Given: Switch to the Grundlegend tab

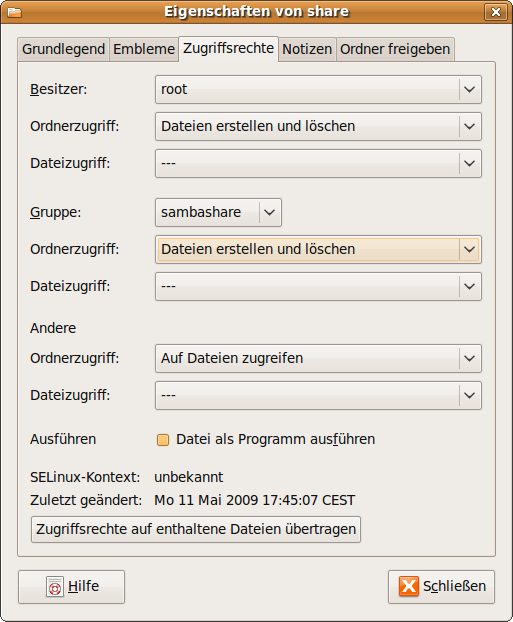Looking at the screenshot, I should pyautogui.click(x=63, y=50).
